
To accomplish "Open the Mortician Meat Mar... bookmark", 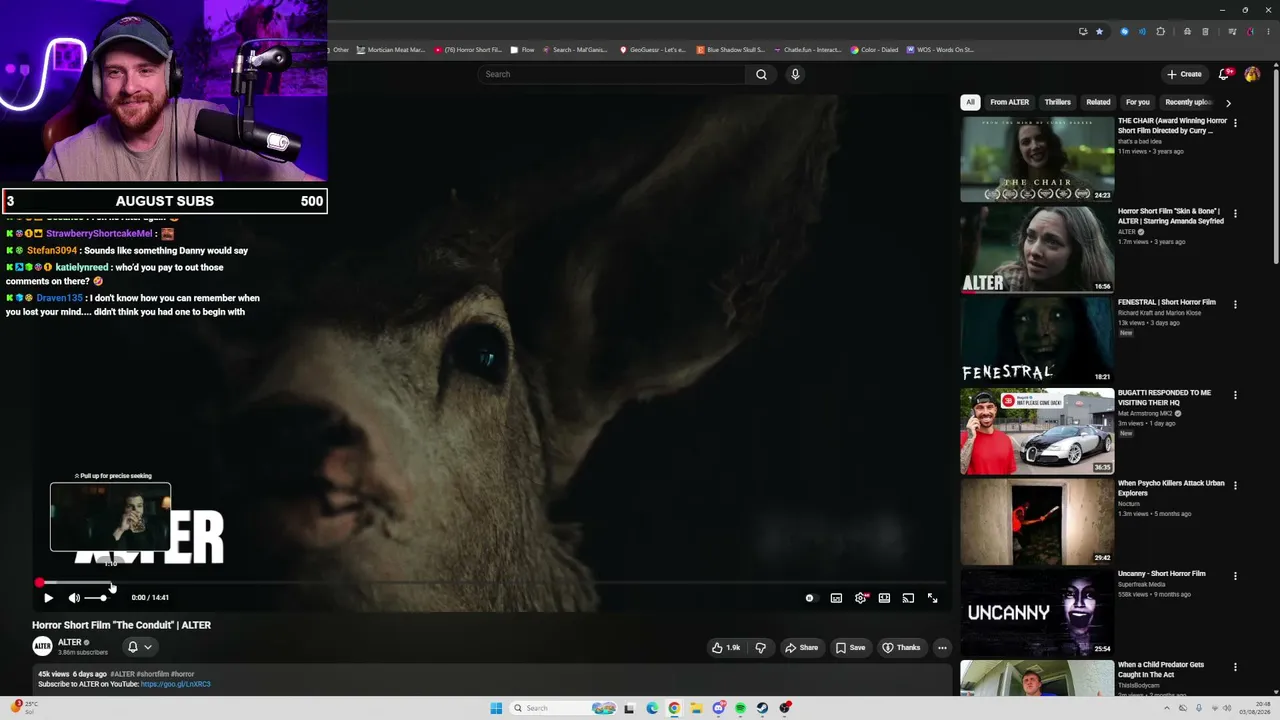I will 391,50.
